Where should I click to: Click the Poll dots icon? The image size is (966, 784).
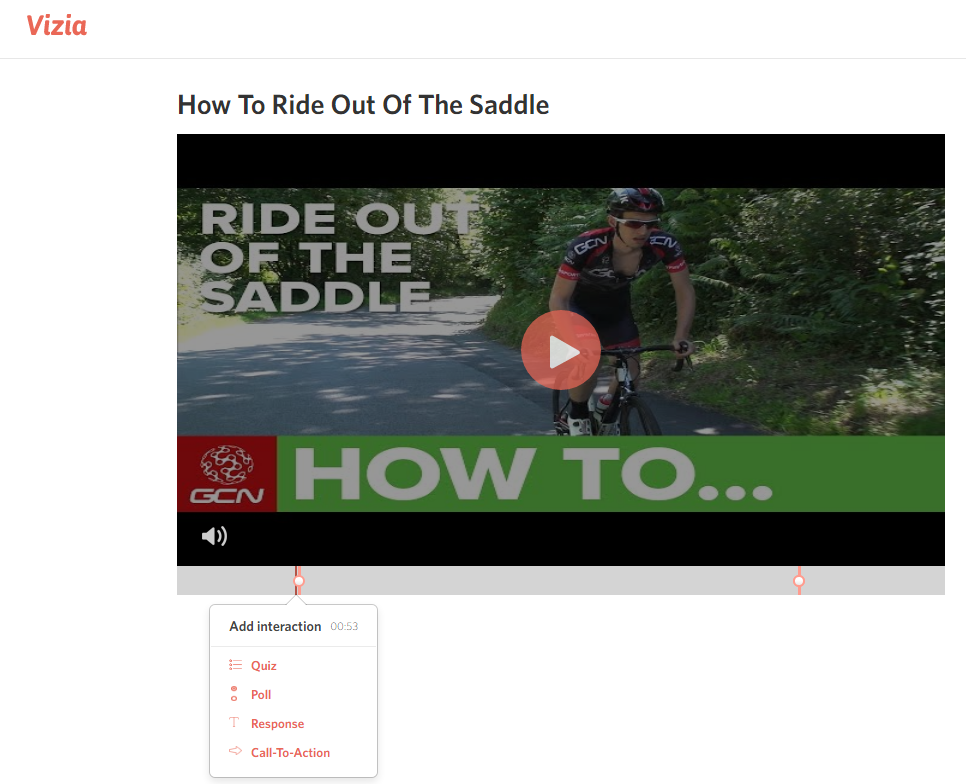[x=234, y=694]
